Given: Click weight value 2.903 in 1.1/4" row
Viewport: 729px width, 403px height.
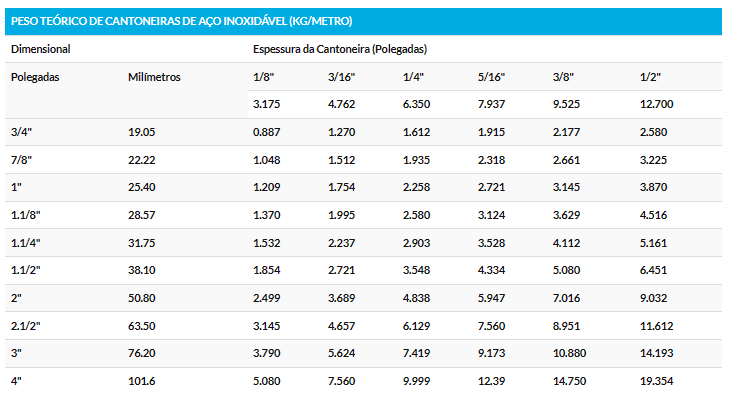Looking at the screenshot, I should (x=416, y=243).
